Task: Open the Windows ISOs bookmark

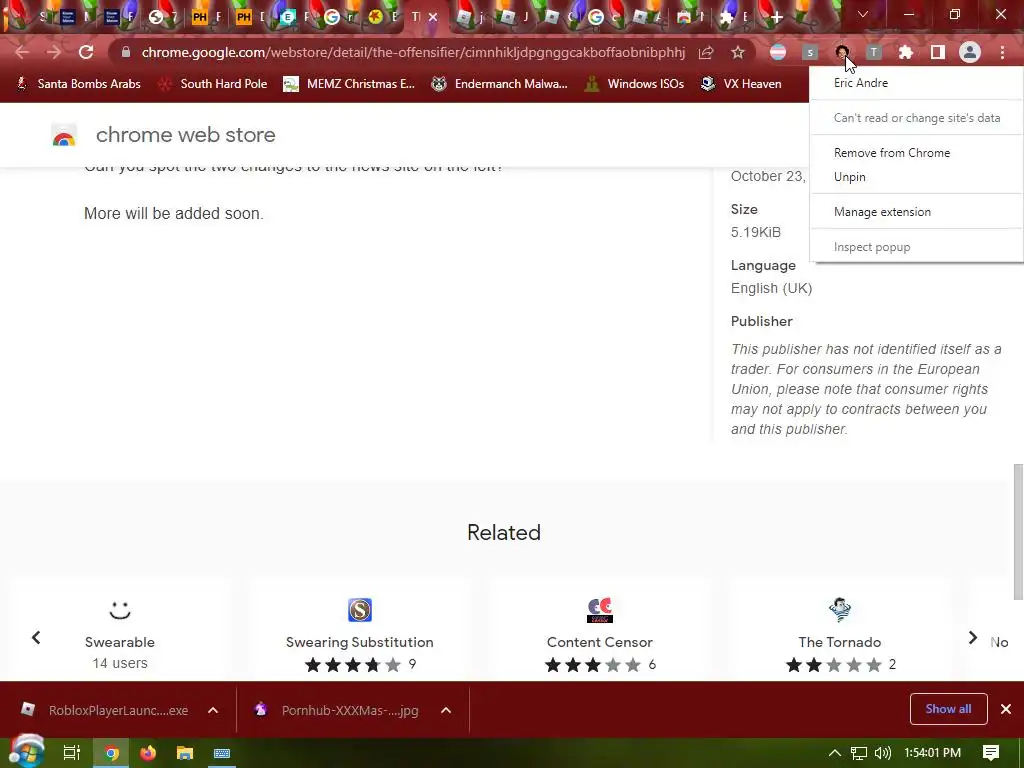Action: pyautogui.click(x=635, y=84)
